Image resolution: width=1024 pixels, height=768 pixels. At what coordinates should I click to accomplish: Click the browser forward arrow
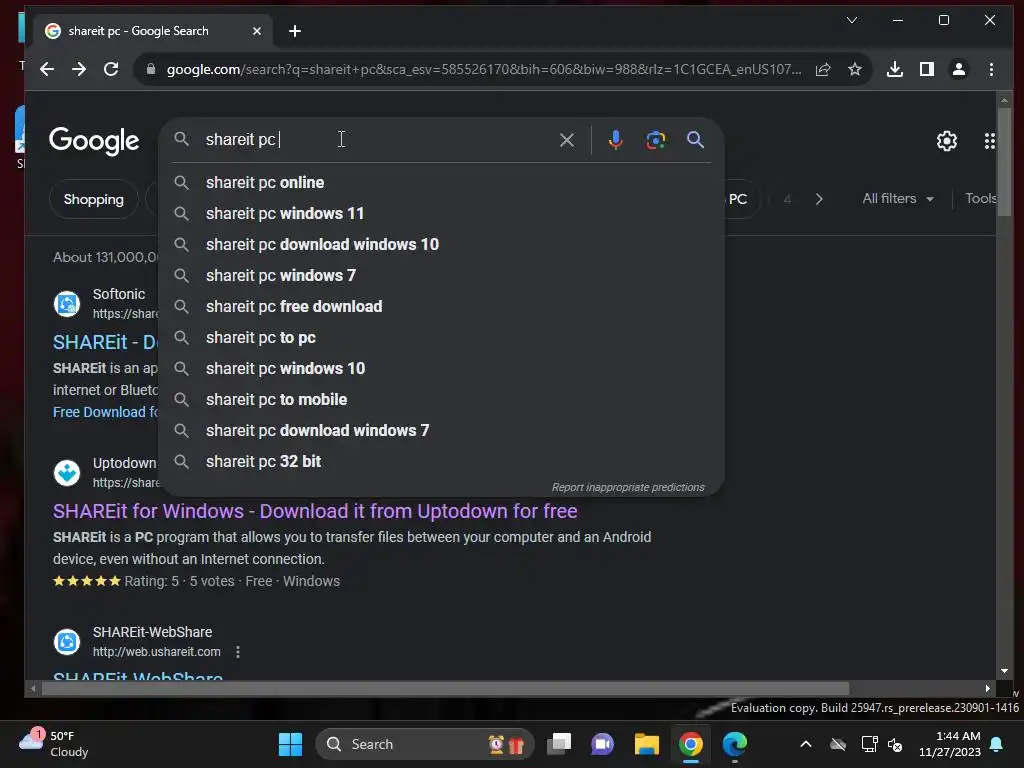(79, 69)
